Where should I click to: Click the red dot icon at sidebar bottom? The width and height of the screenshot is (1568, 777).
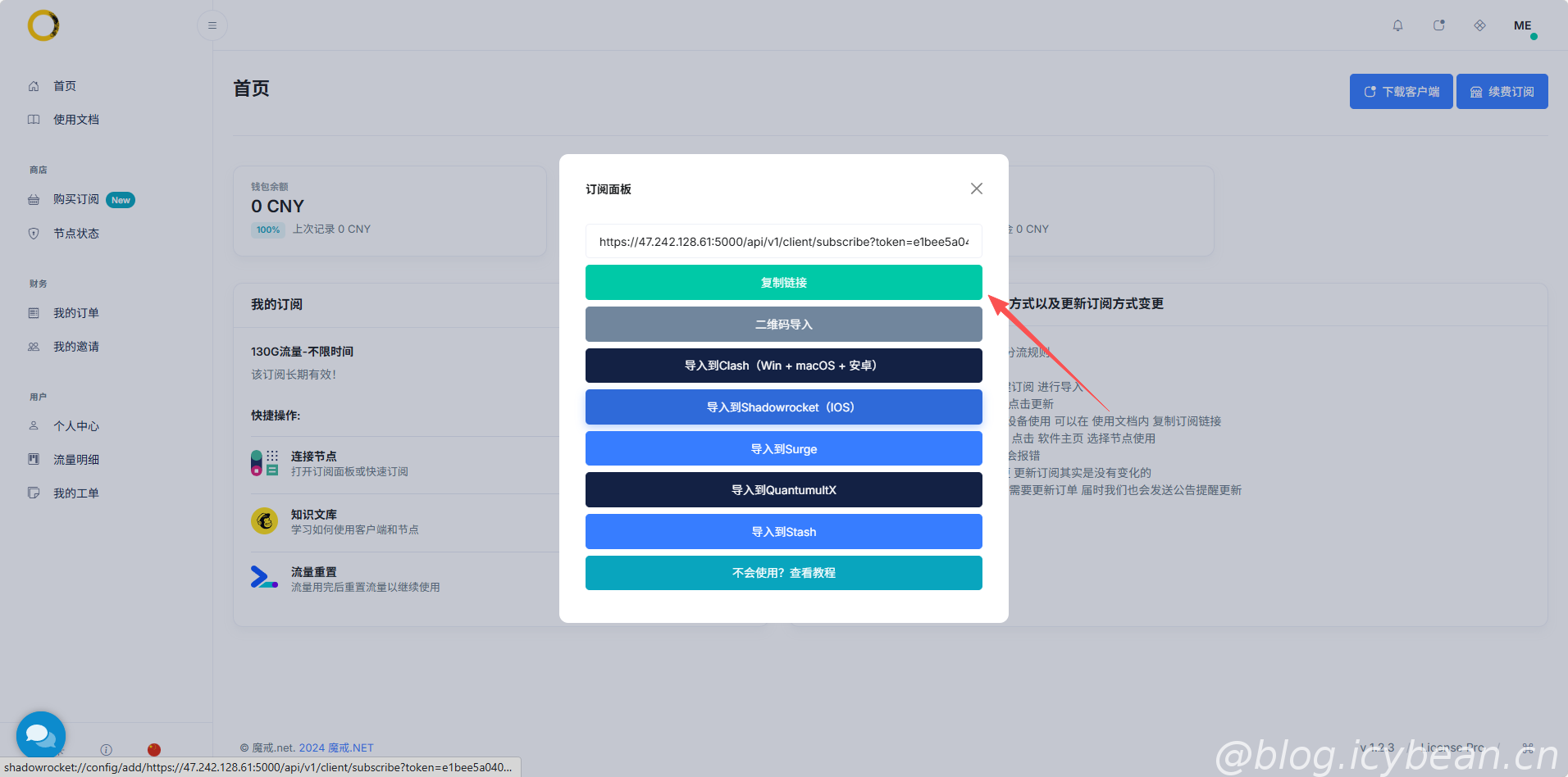coord(154,749)
